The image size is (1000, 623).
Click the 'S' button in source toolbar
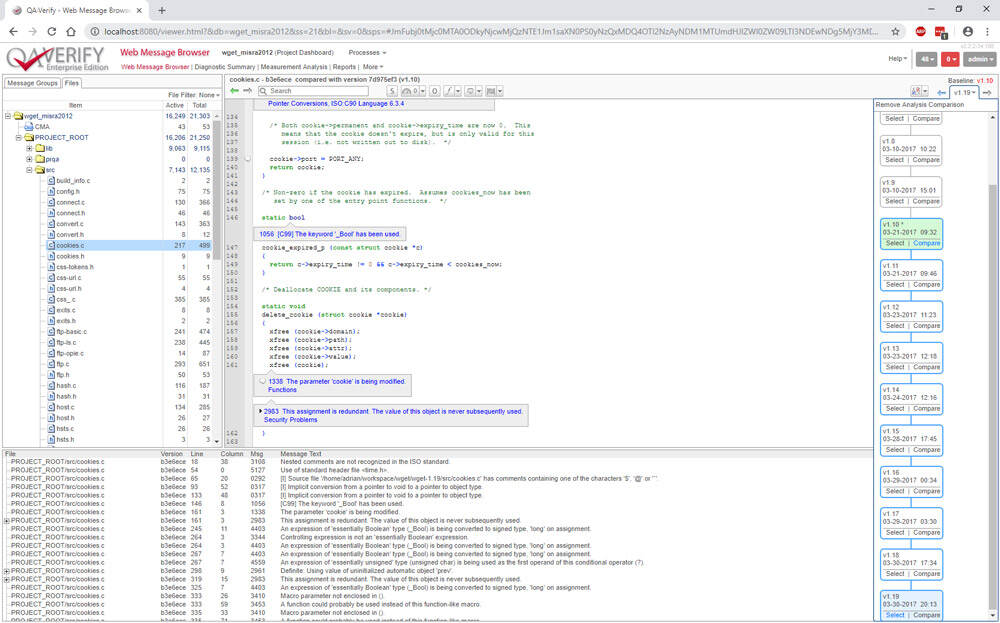393,91
